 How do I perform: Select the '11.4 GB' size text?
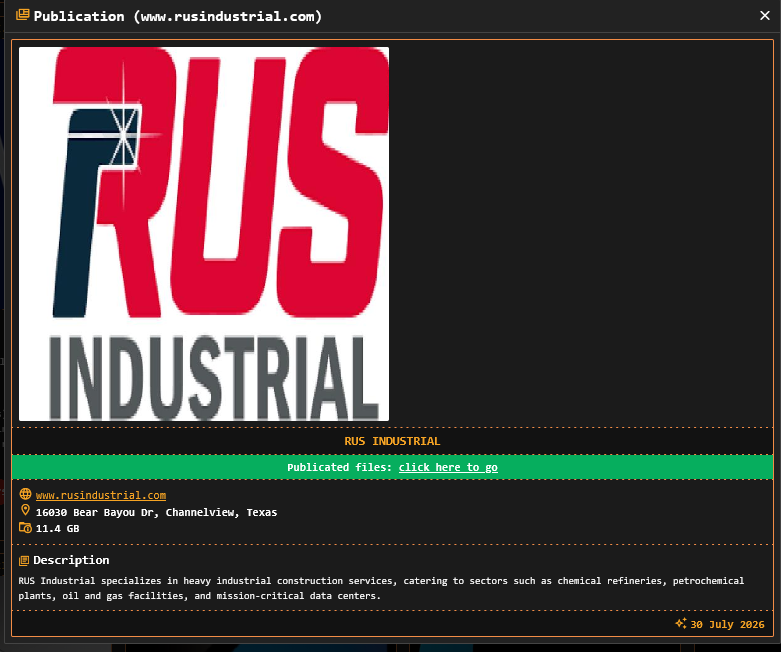click(x=57, y=528)
